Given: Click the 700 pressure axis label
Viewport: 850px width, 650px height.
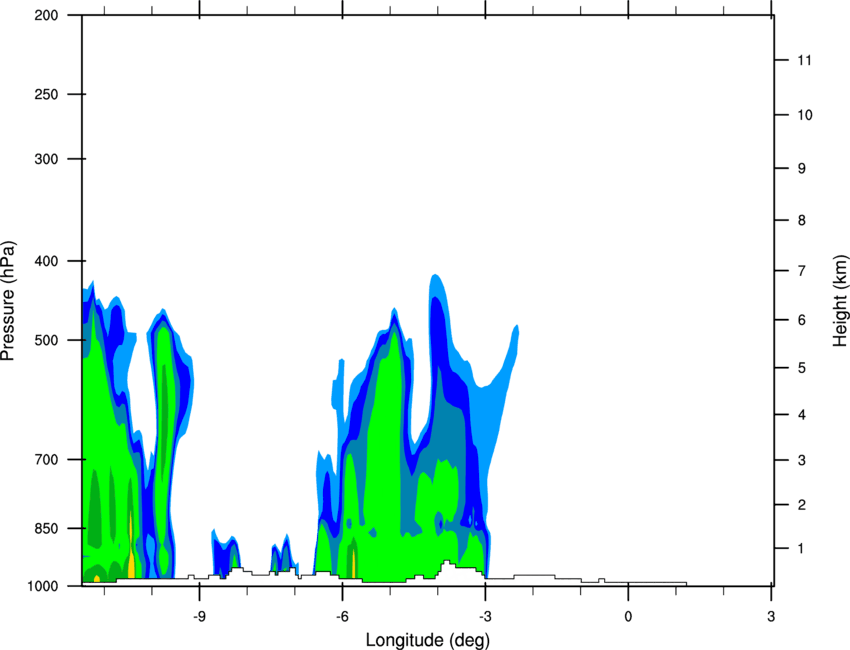Looking at the screenshot, I should pyautogui.click(x=46, y=459).
